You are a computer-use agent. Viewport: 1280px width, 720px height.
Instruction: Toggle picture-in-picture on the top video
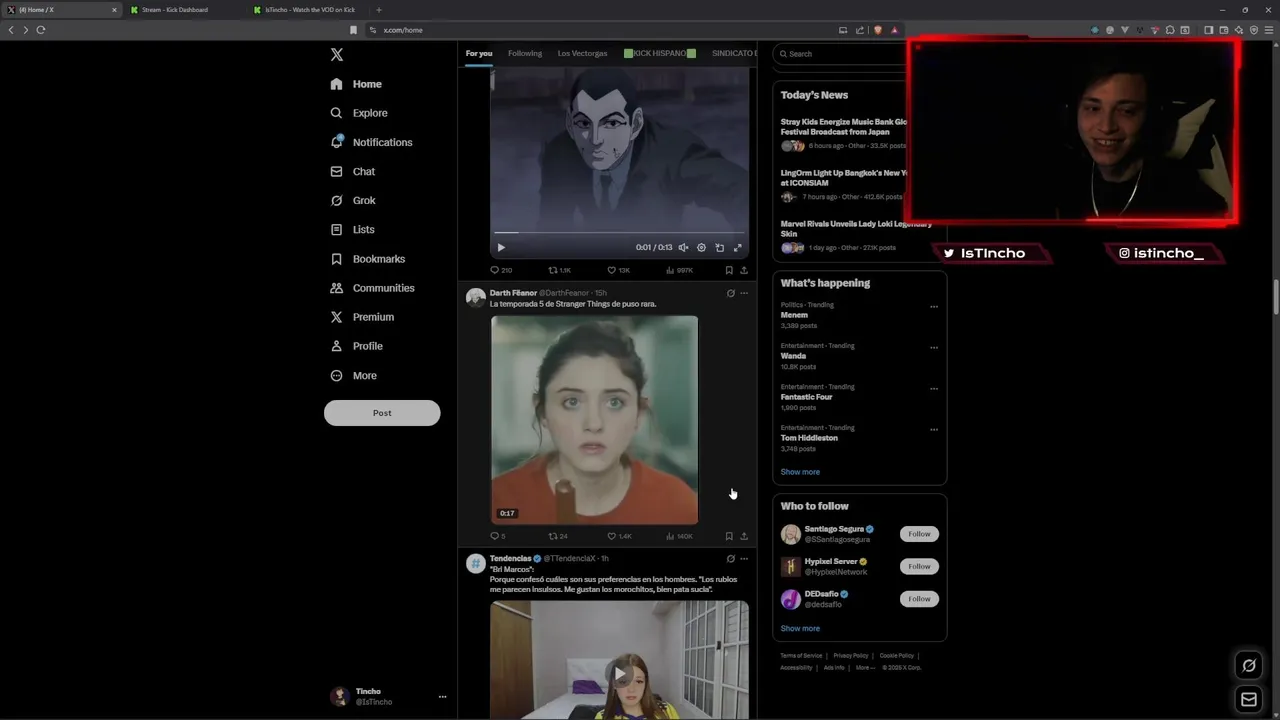click(719, 247)
